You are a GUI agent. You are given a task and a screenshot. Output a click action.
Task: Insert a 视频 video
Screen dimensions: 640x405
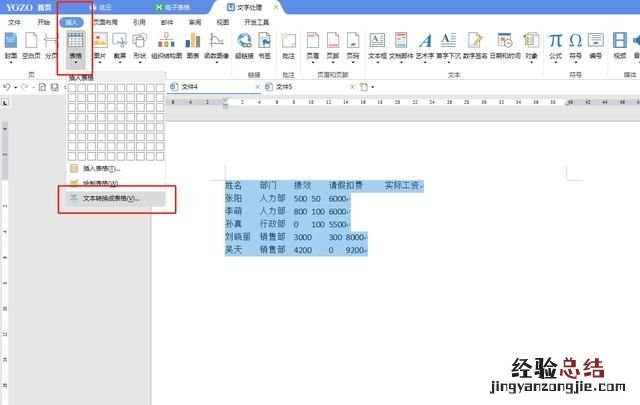(620, 41)
